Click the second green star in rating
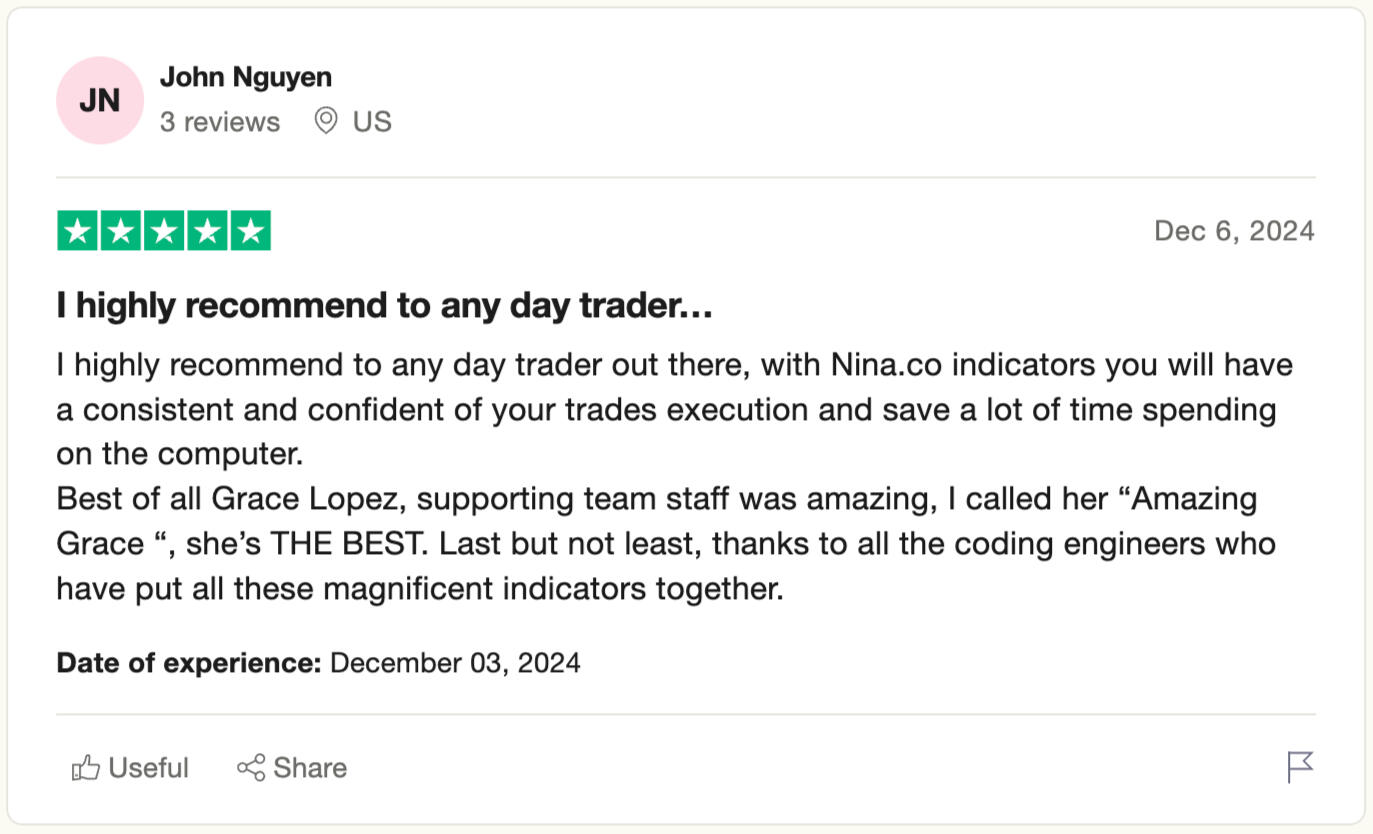Screen dimensions: 1373x834 [x=121, y=231]
